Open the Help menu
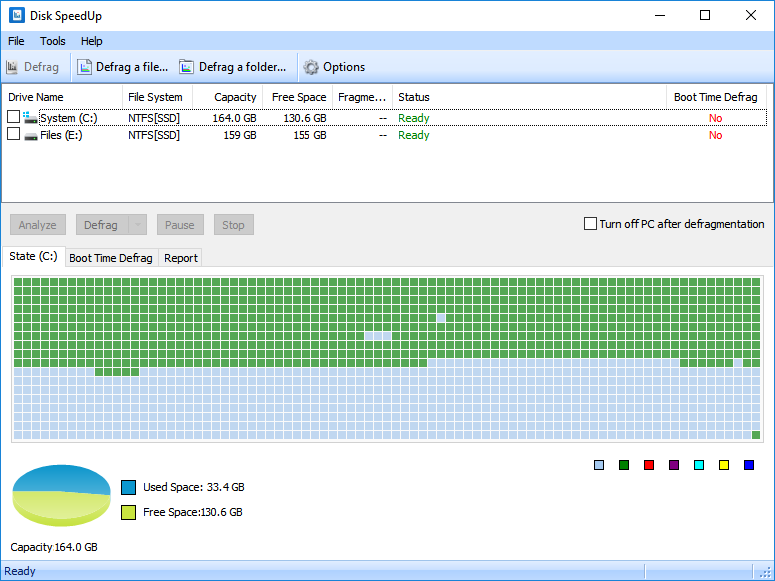The width and height of the screenshot is (775, 581). coord(91,41)
